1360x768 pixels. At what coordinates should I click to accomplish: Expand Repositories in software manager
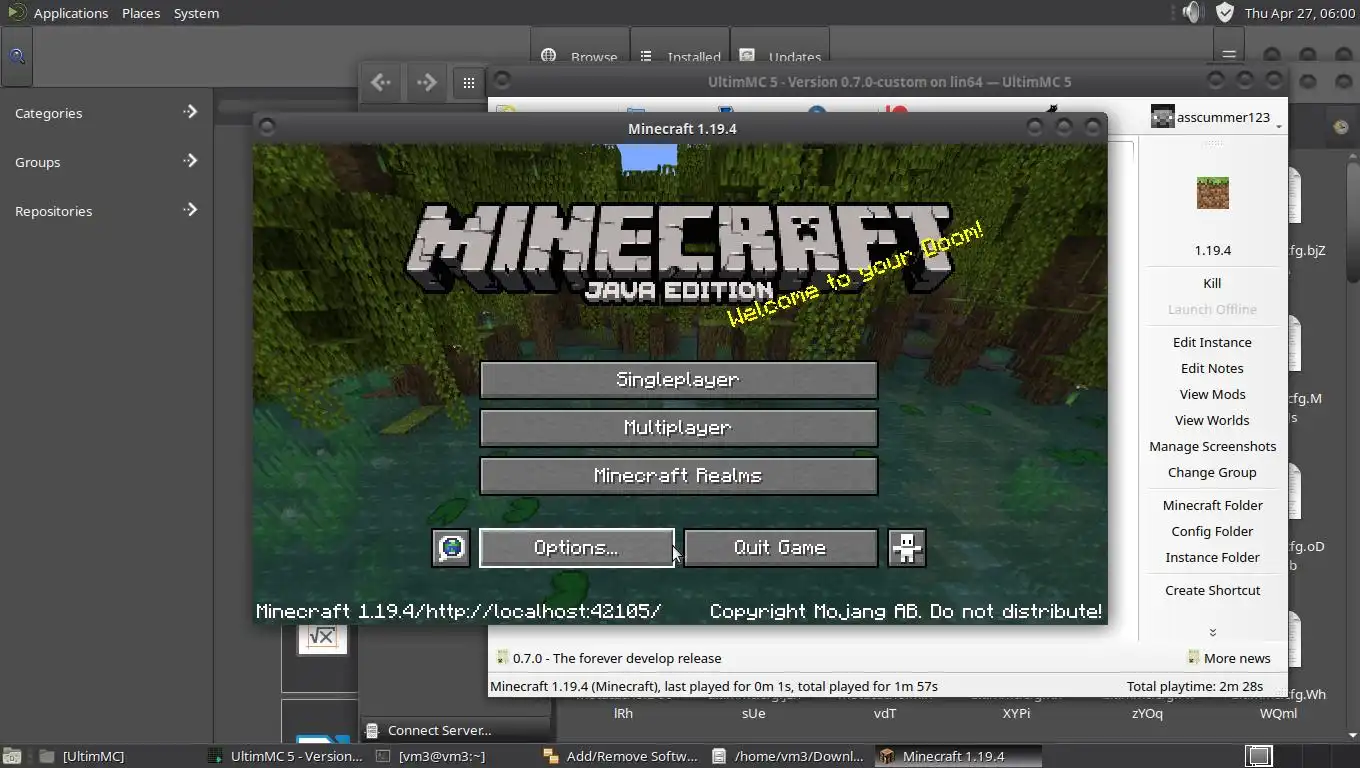pyautogui.click(x=105, y=211)
